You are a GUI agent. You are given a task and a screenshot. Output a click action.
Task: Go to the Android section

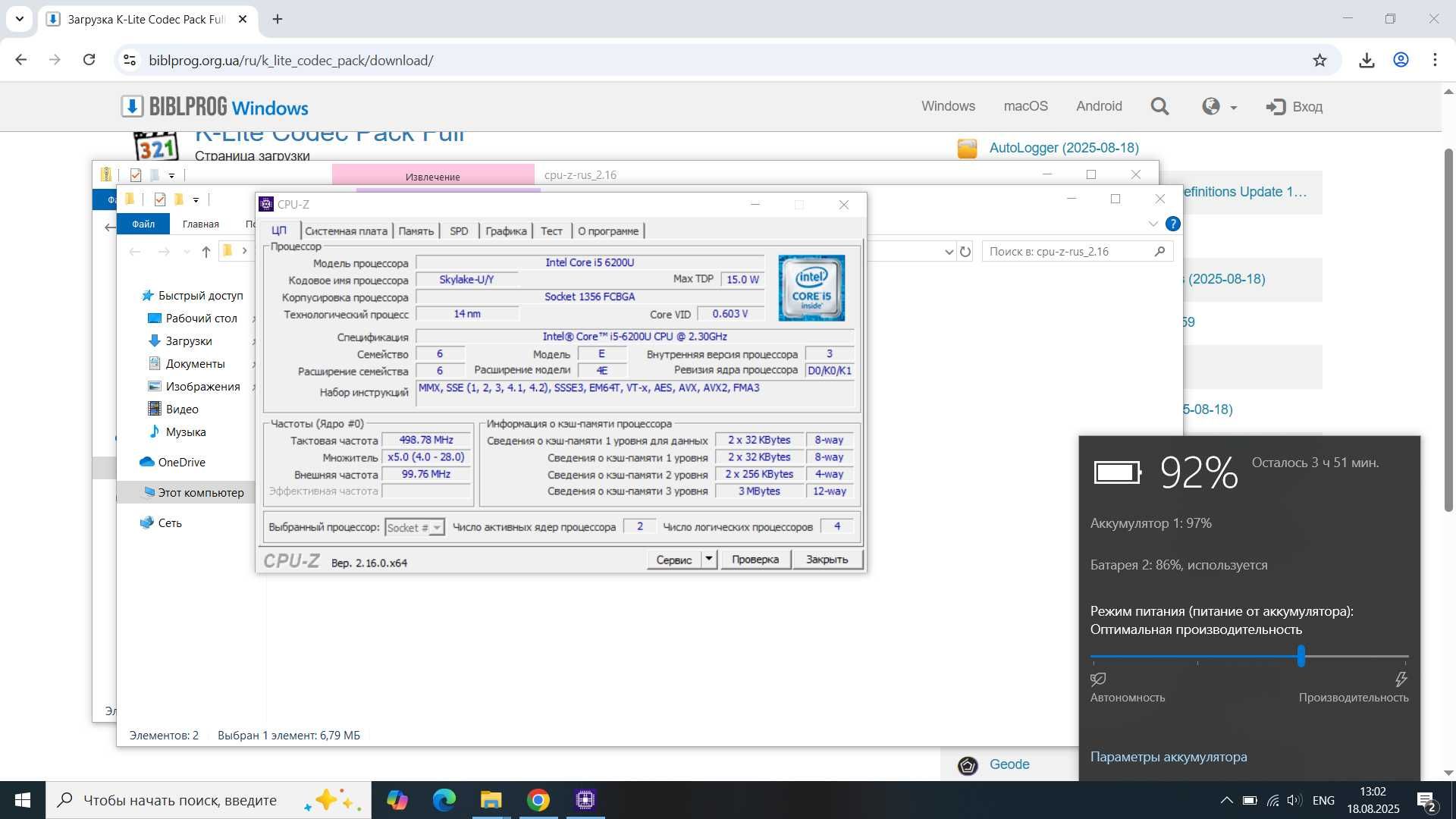point(1099,106)
